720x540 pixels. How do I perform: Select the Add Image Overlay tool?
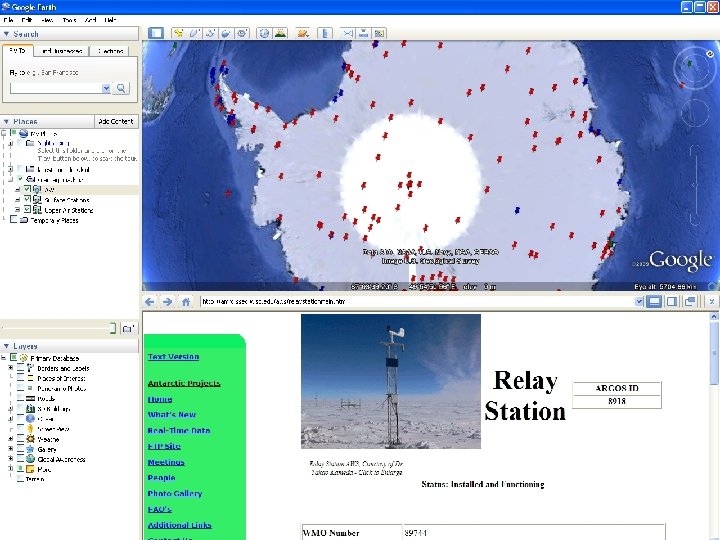226,33
